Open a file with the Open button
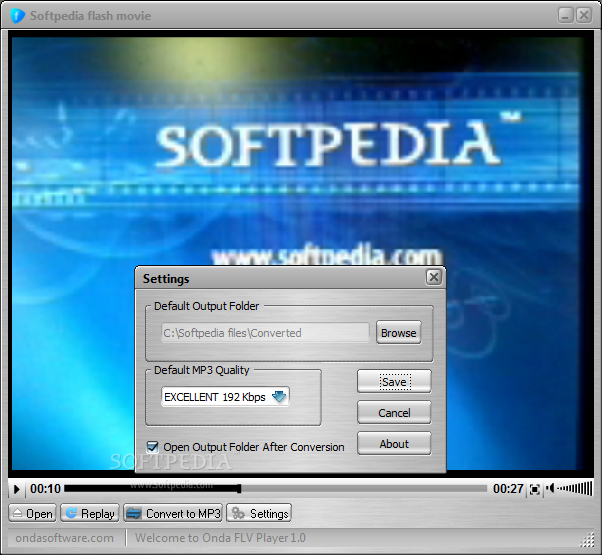 [33, 513]
